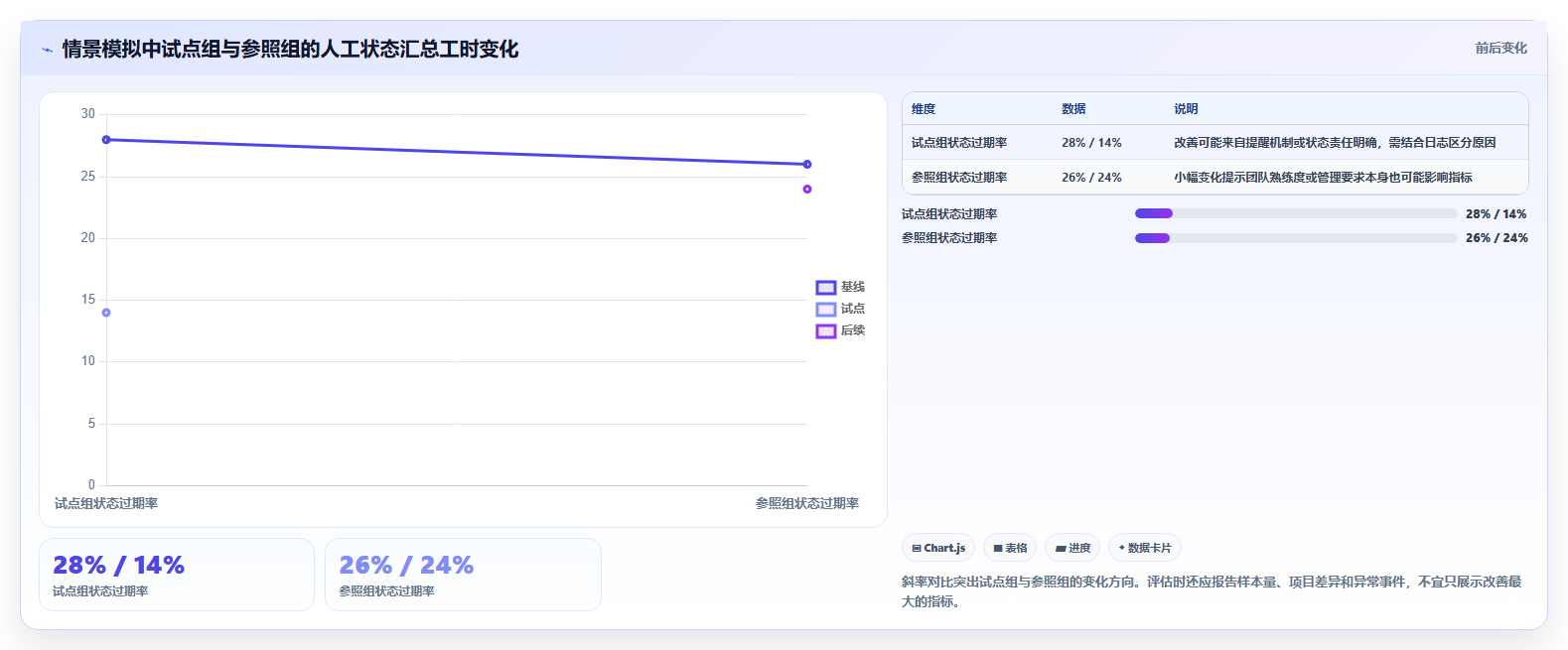Click the 表格 tag chip

(x=1010, y=548)
